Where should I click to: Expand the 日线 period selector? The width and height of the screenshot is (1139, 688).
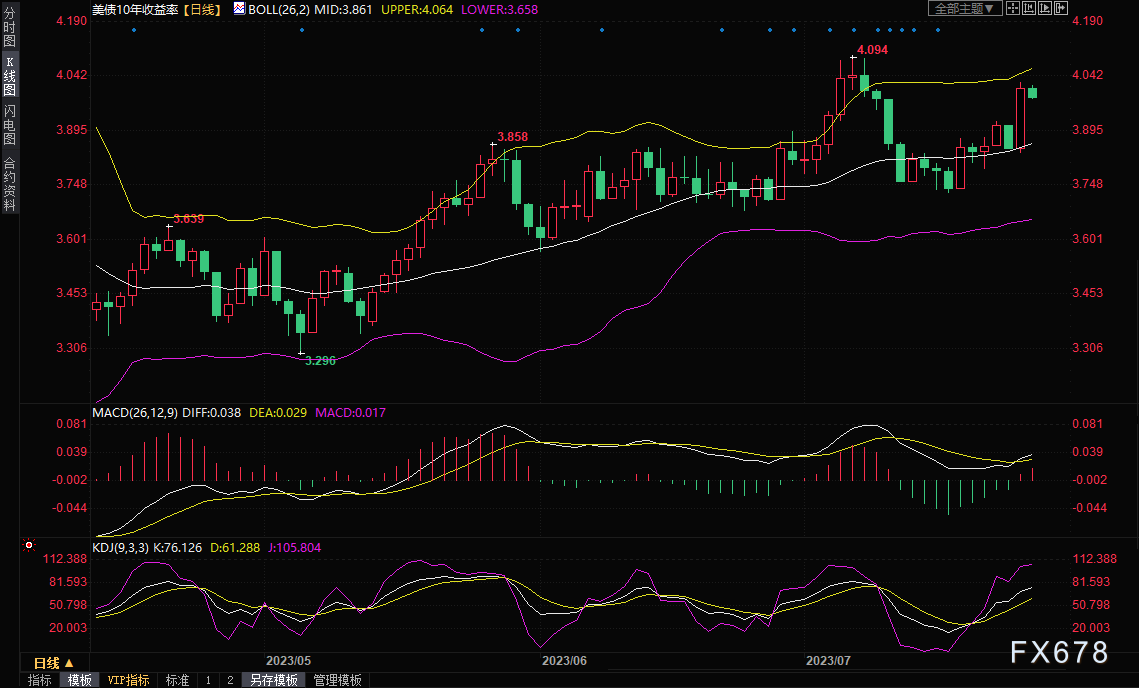pyautogui.click(x=53, y=663)
